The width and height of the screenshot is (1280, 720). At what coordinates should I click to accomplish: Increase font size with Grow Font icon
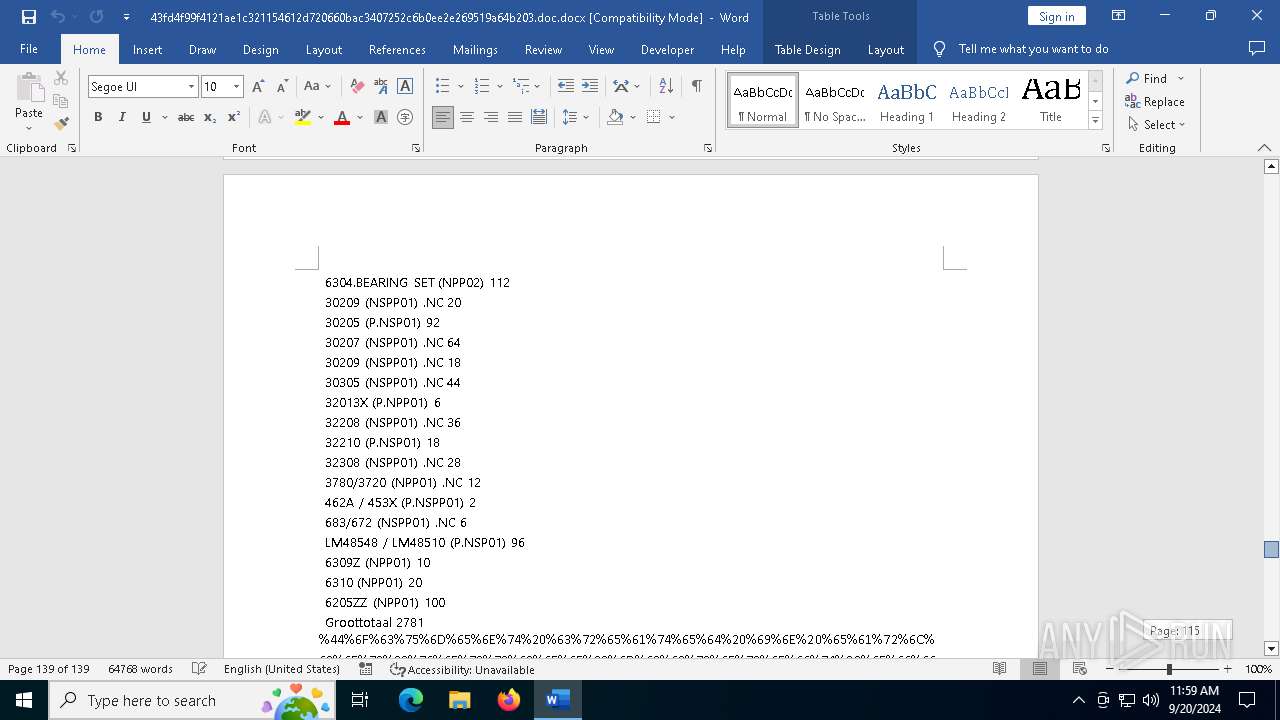pos(258,87)
